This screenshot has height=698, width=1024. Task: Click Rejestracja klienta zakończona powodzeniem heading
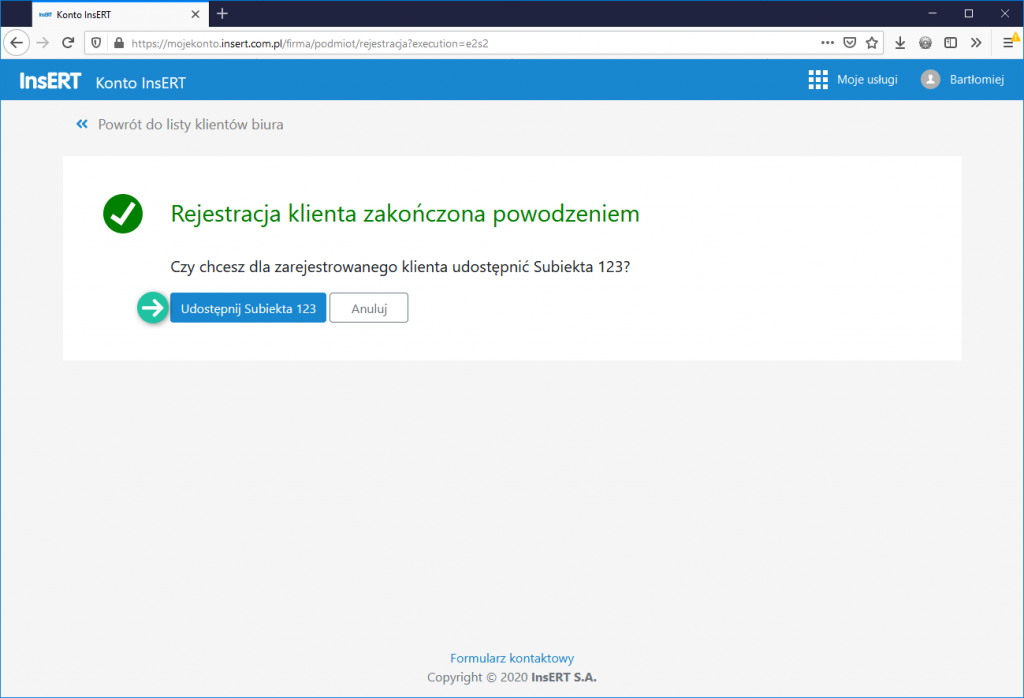point(405,214)
